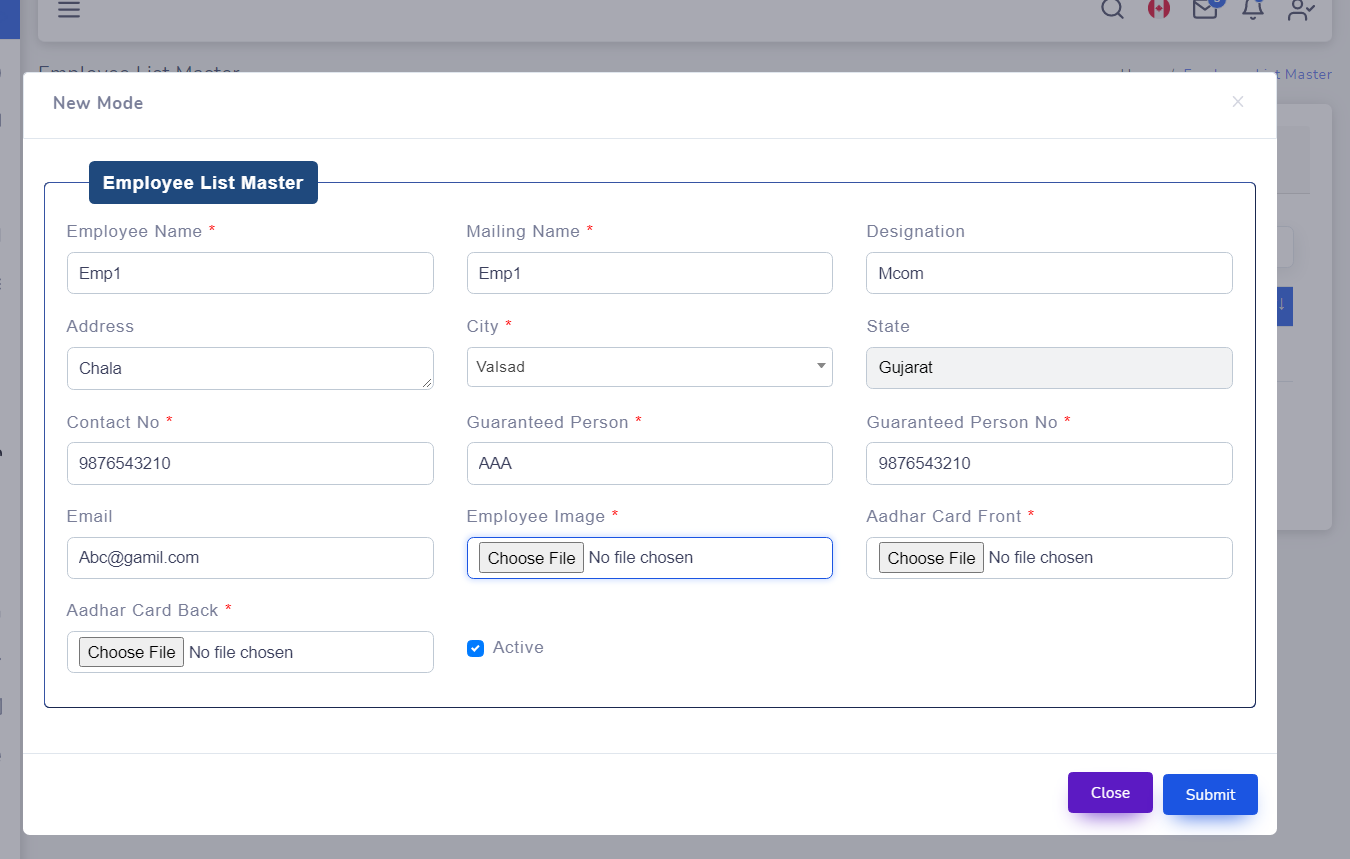
Task: Uncheck the Active checkbox
Action: click(x=475, y=648)
